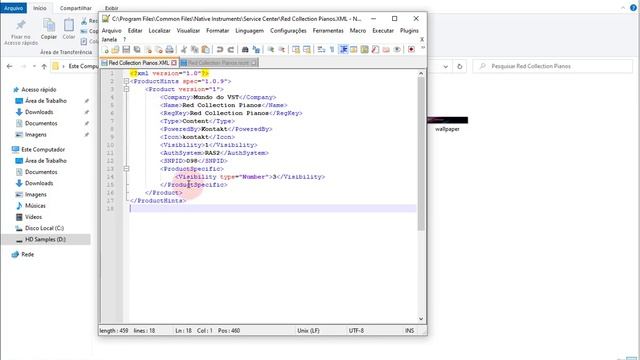Click the Save All toolbar icon

tap(137, 50)
